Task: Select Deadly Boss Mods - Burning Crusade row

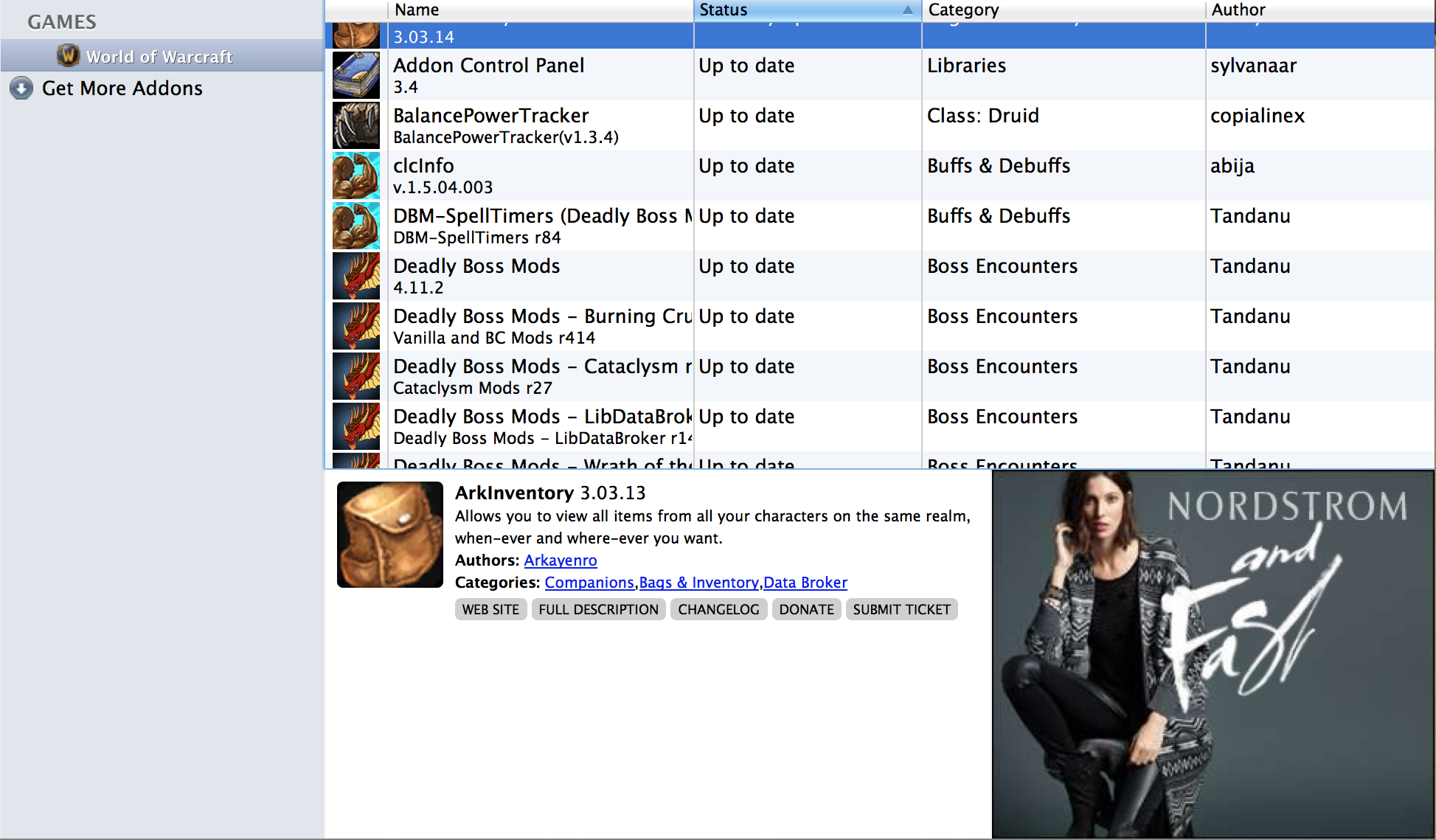Action: [x=880, y=326]
